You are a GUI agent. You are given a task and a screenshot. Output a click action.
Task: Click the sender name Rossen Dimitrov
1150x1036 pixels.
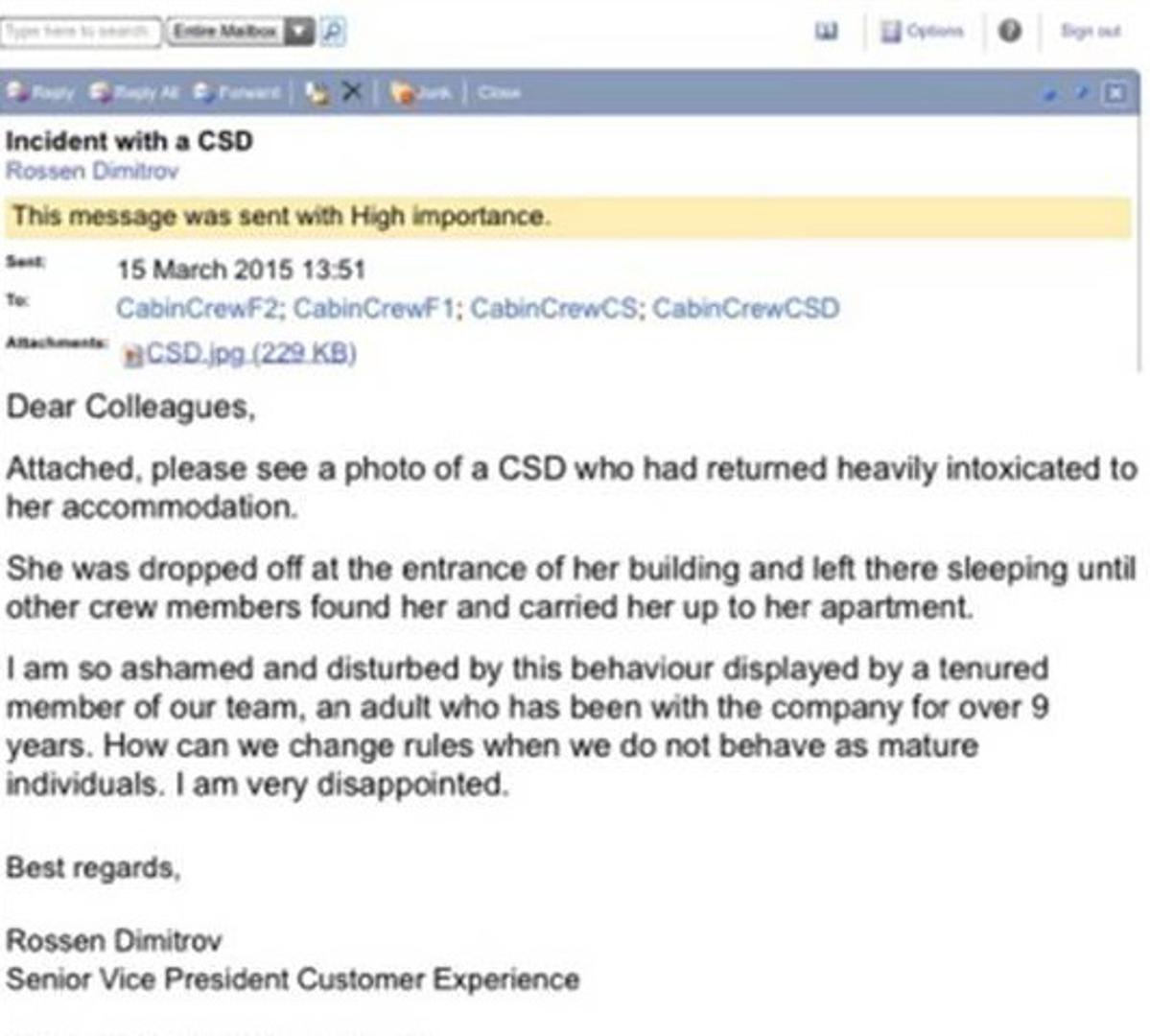(x=92, y=171)
